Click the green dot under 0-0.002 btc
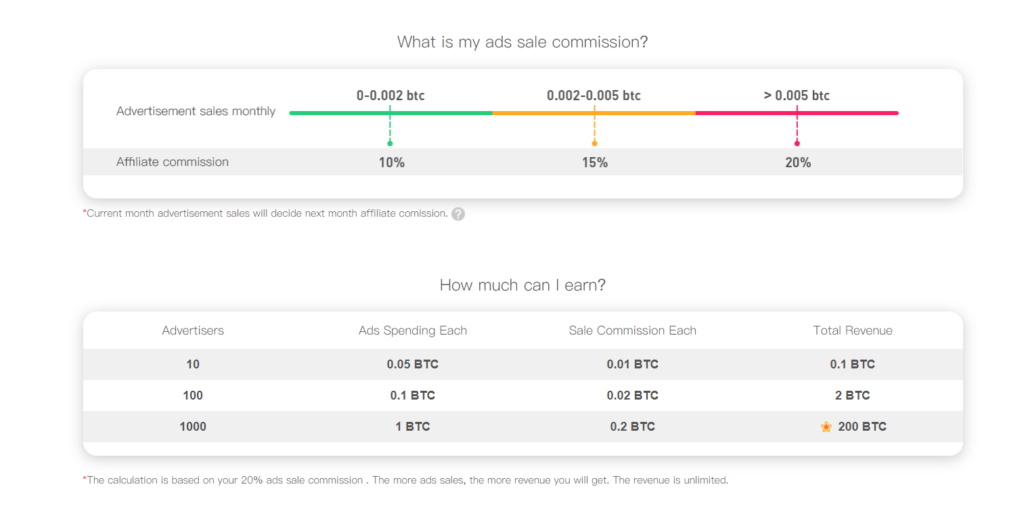The width and height of the screenshot is (1024, 514). click(390, 143)
